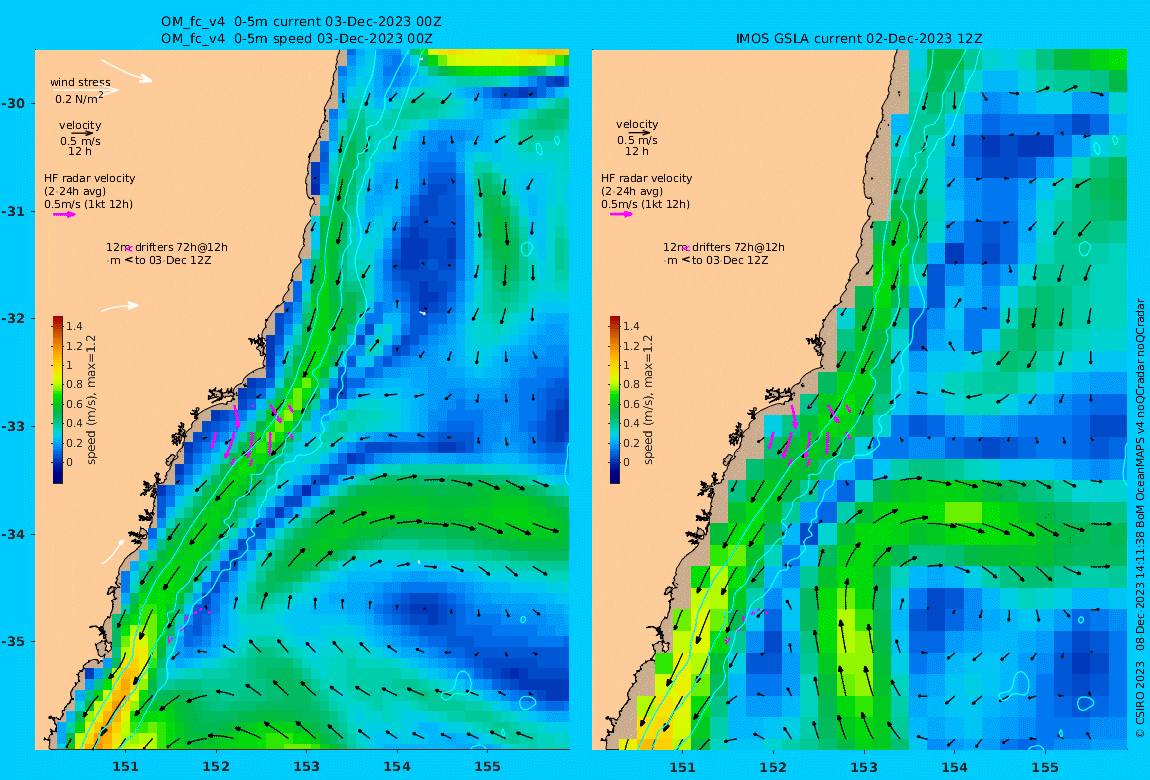Click the magenta HF radar arrow in left map legend

point(64,215)
